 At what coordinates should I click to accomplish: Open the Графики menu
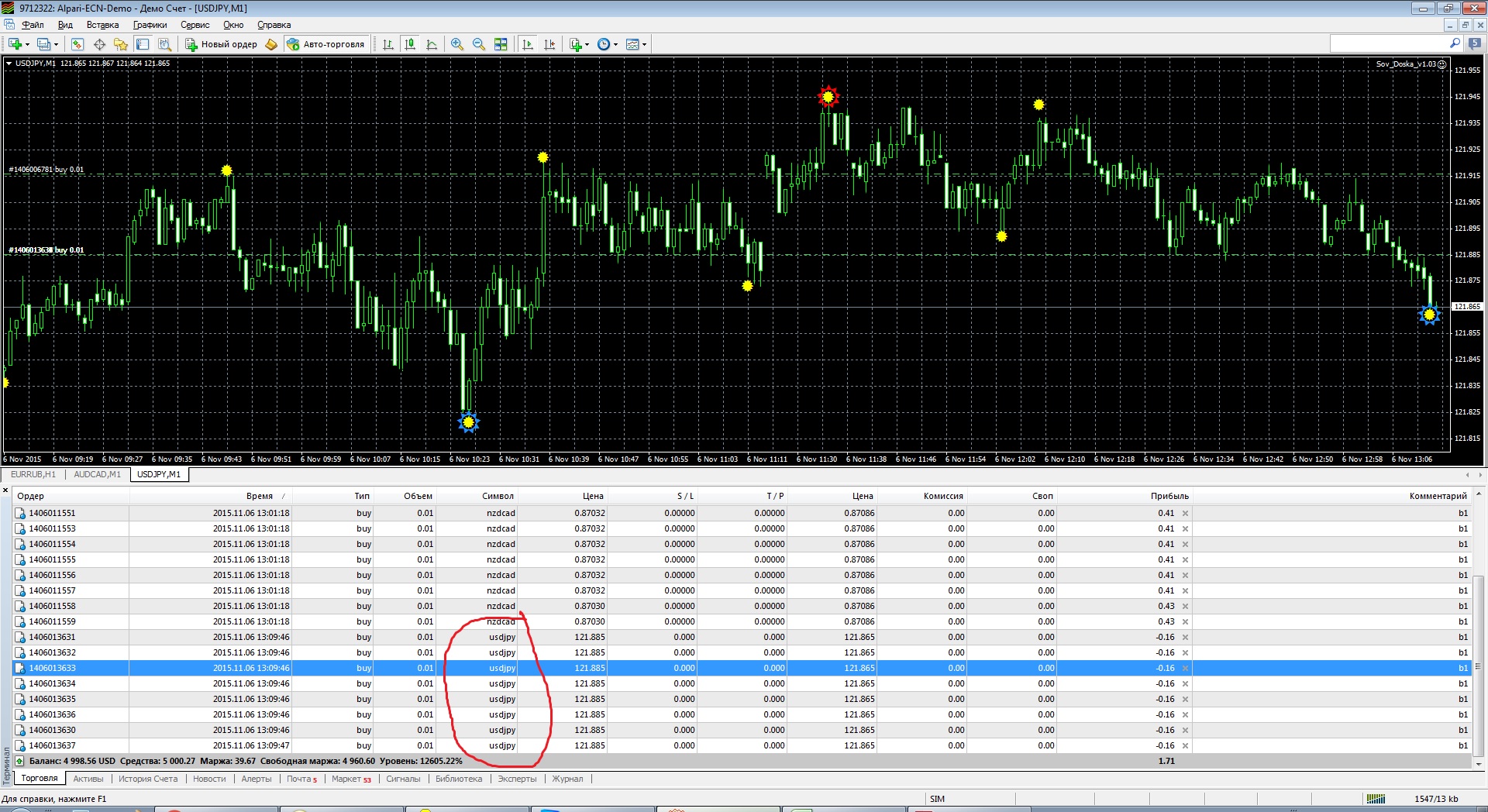[150, 25]
